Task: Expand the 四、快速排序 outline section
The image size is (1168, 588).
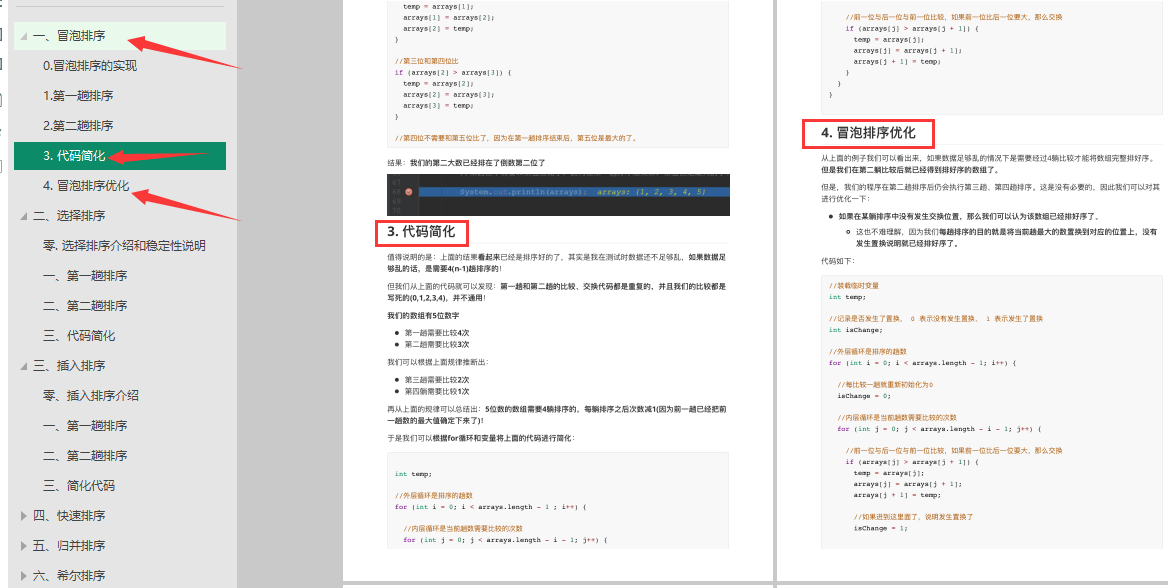Action: point(24,516)
